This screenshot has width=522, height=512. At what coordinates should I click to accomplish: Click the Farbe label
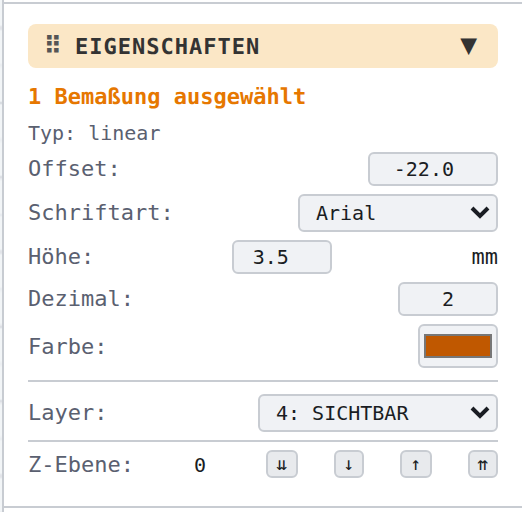point(67,347)
